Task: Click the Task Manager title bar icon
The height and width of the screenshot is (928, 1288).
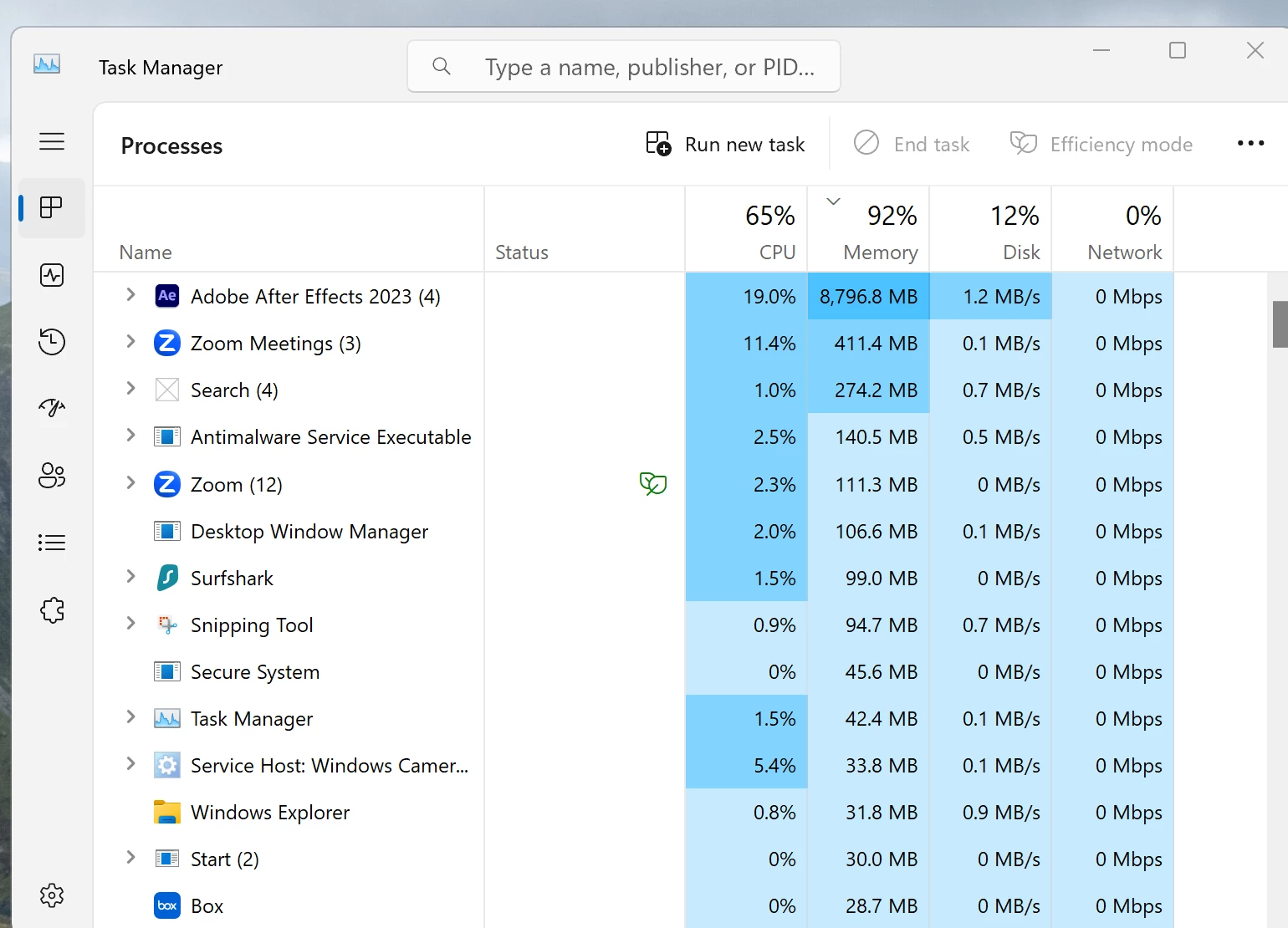Action: (47, 64)
